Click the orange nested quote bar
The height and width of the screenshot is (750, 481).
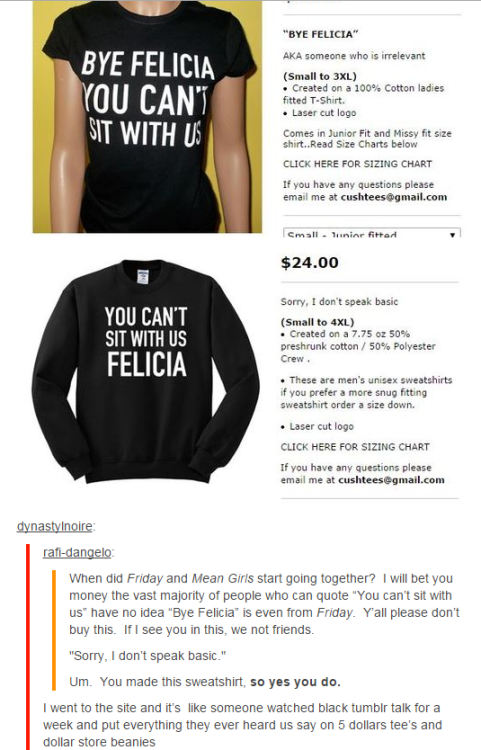pos(54,630)
